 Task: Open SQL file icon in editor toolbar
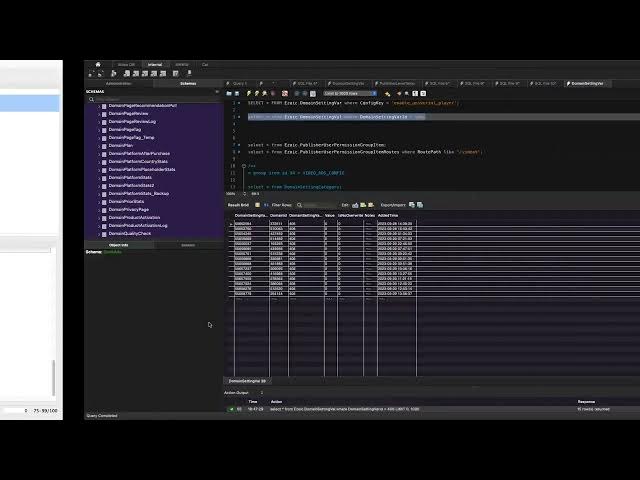point(229,93)
